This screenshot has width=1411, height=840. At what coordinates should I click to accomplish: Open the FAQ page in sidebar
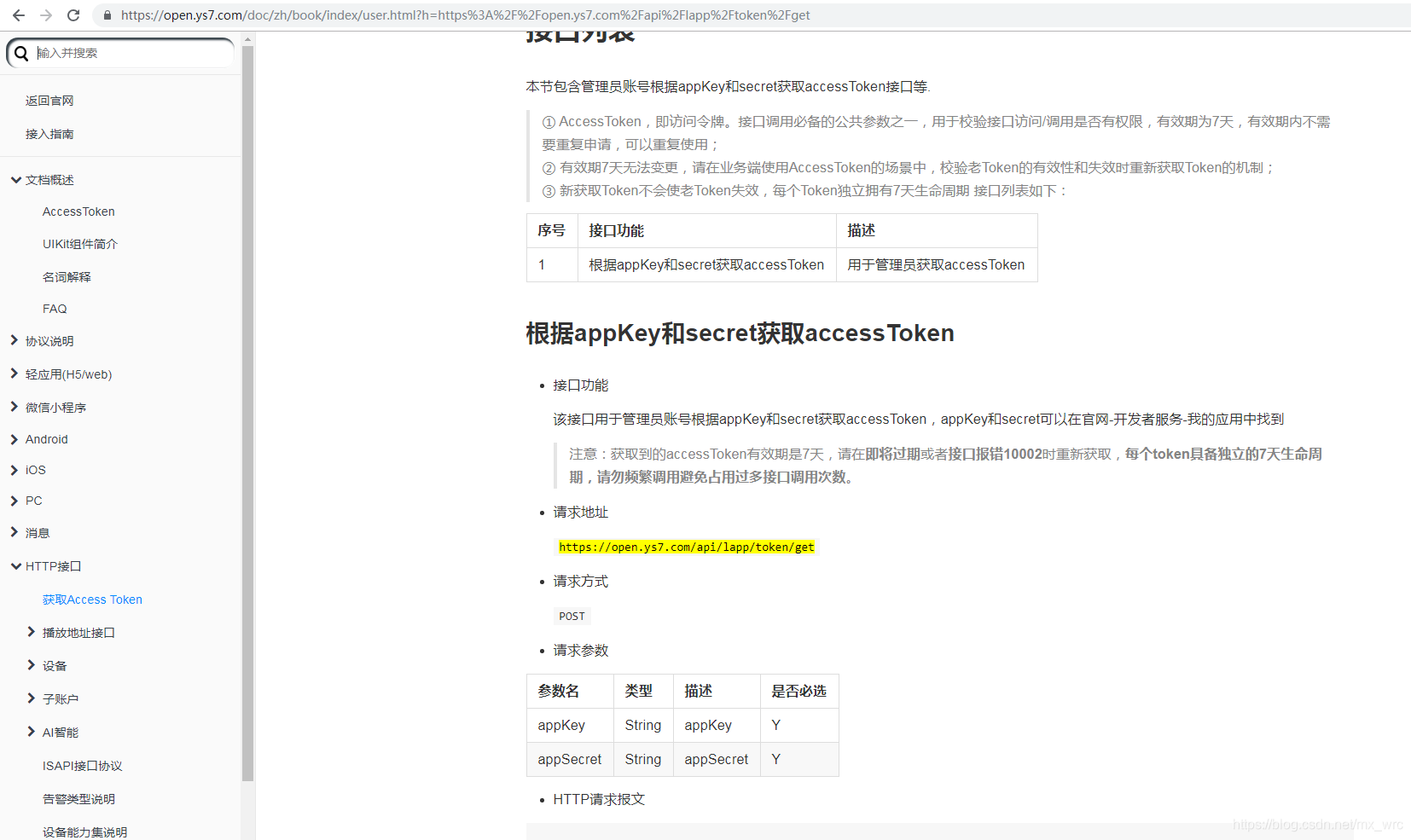(54, 309)
